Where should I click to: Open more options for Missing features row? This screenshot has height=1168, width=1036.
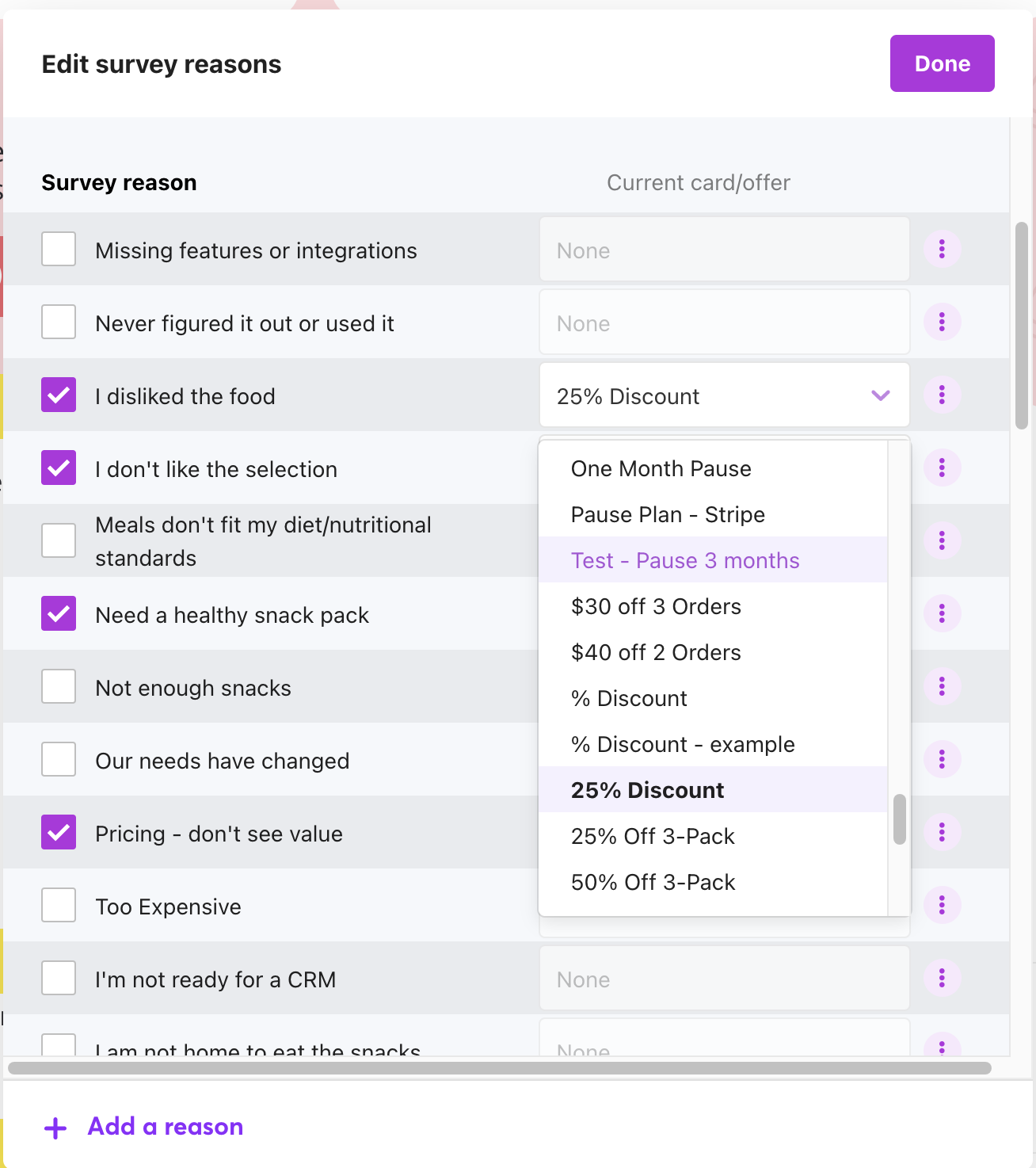[942, 250]
